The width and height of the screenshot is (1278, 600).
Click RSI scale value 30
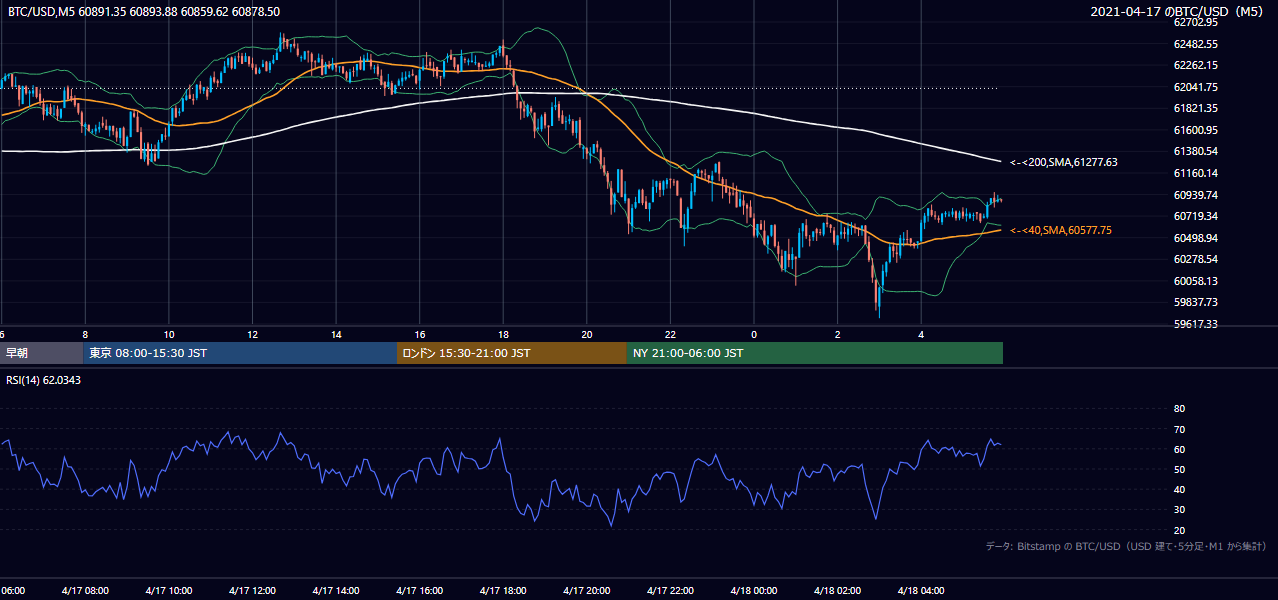point(1179,509)
